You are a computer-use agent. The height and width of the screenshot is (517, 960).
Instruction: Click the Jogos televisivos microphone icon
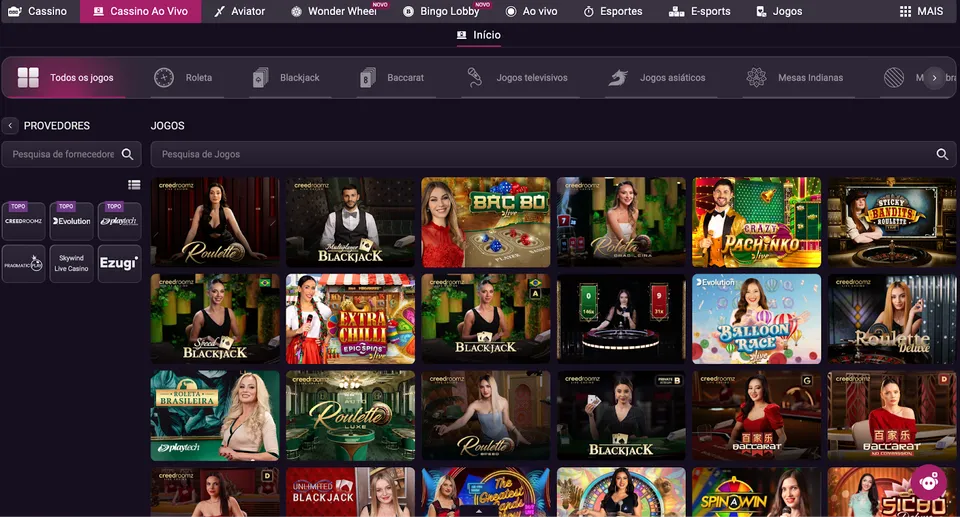[x=474, y=78]
